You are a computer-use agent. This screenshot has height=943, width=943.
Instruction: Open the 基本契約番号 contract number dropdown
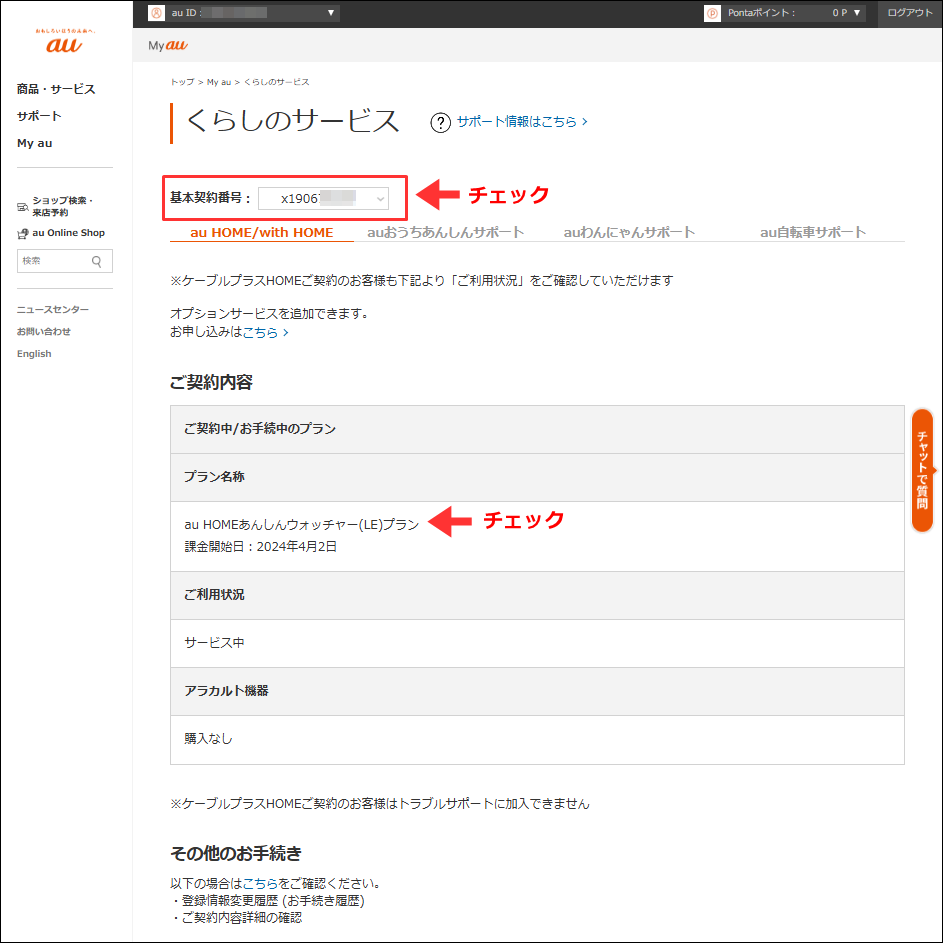(329, 197)
